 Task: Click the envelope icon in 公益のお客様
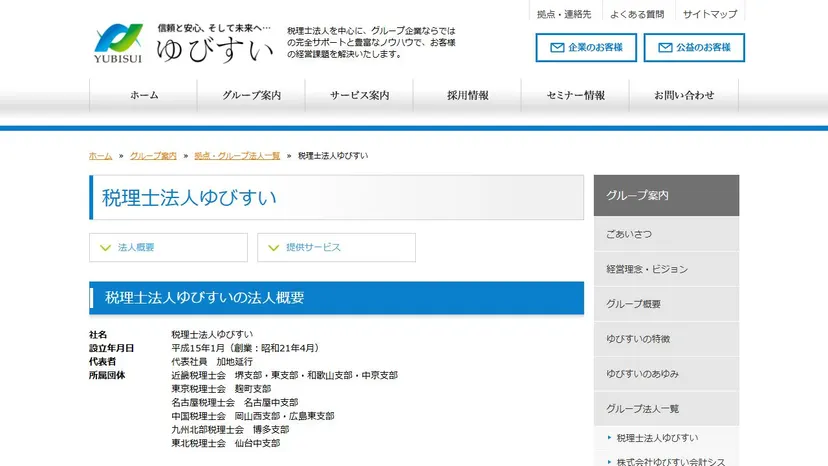pyautogui.click(x=665, y=48)
